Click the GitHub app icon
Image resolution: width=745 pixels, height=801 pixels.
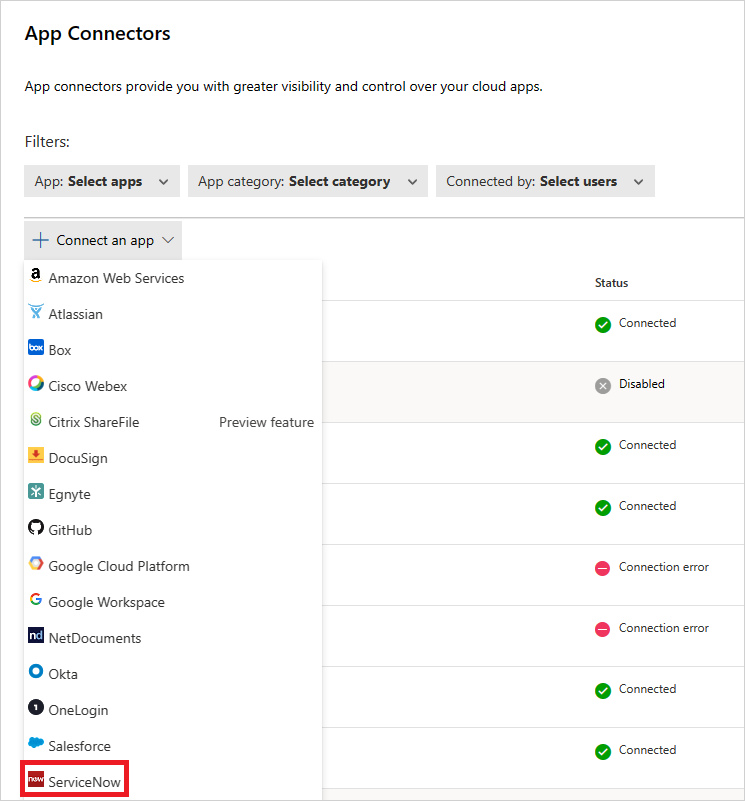coord(36,529)
